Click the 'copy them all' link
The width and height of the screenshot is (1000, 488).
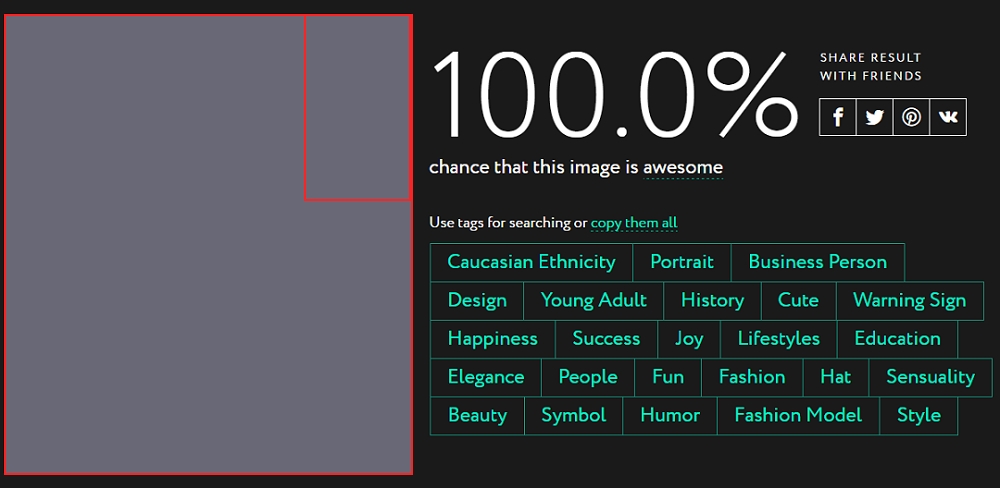coord(634,222)
